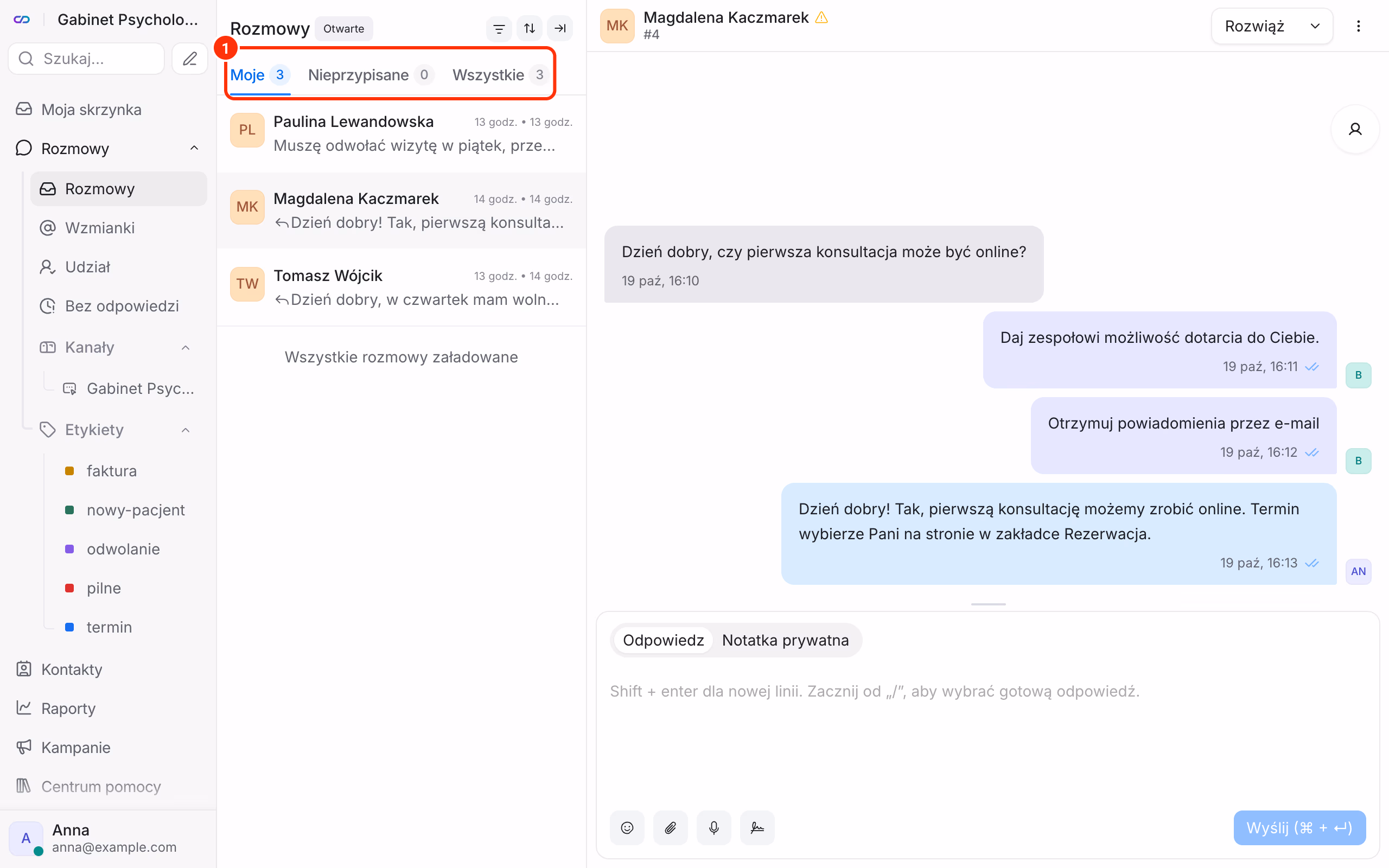Open the emoji picker in reply box
This screenshot has height=868, width=1389.
click(627, 827)
